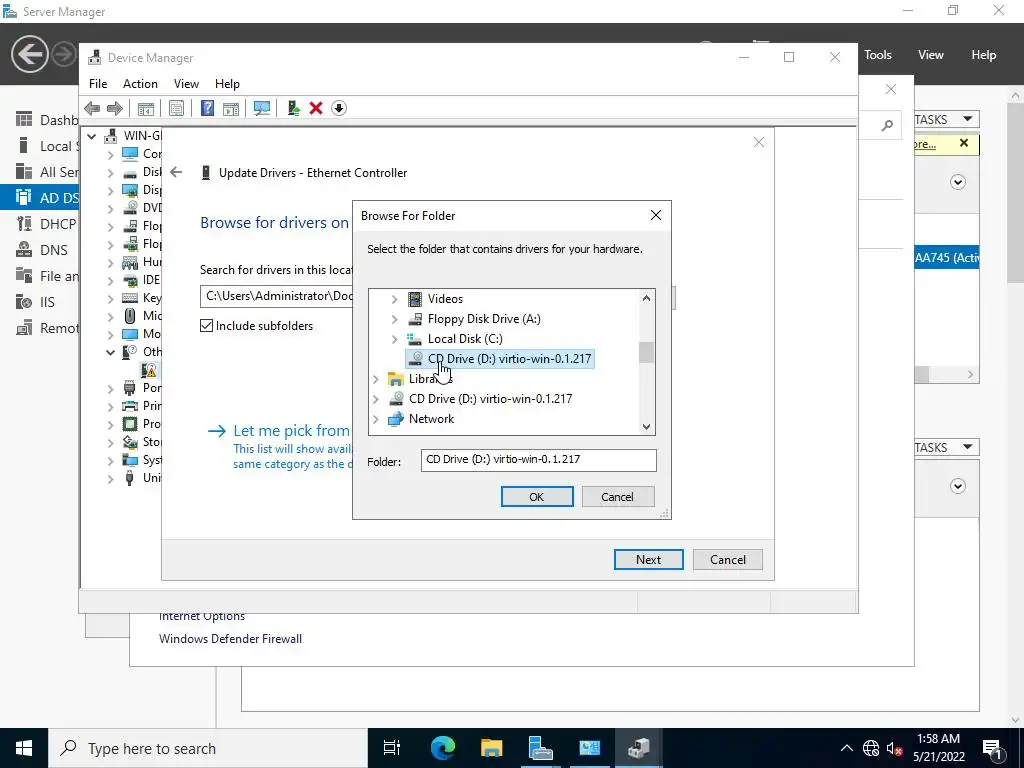Open the Help menu in Device Manager
The image size is (1024, 768).
227,84
